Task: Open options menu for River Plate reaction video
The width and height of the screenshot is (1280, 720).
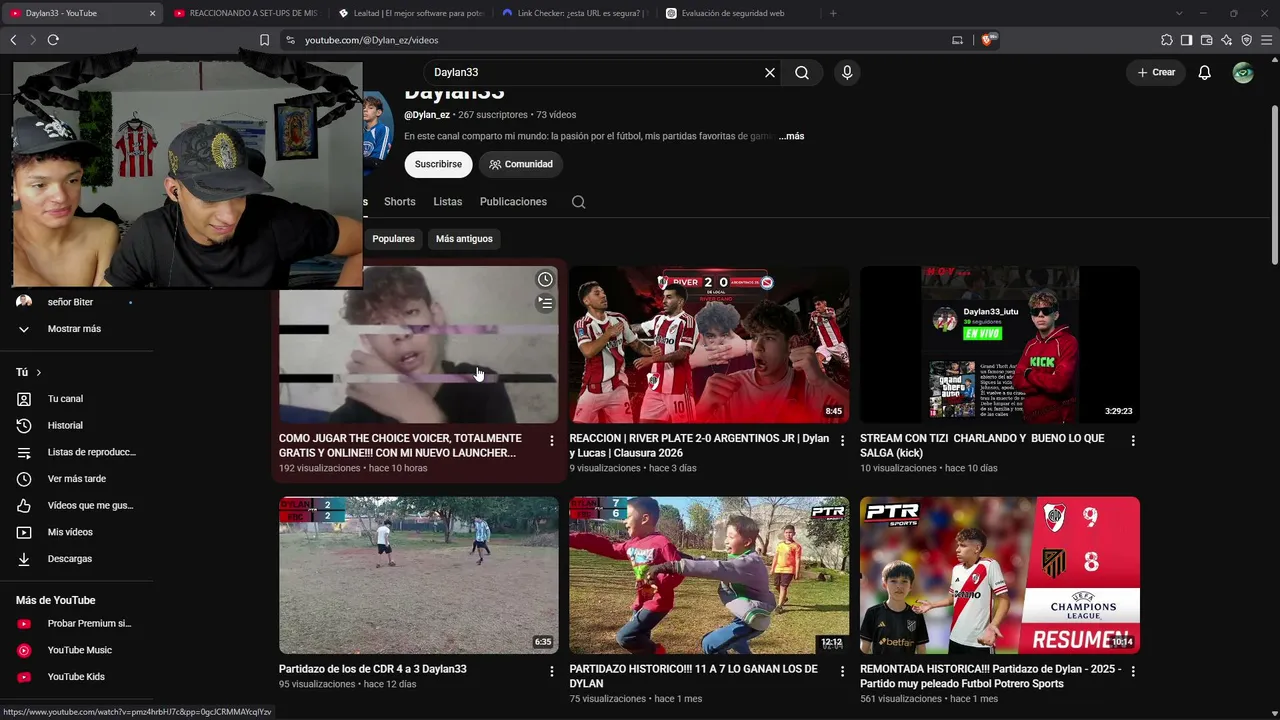Action: (x=842, y=441)
